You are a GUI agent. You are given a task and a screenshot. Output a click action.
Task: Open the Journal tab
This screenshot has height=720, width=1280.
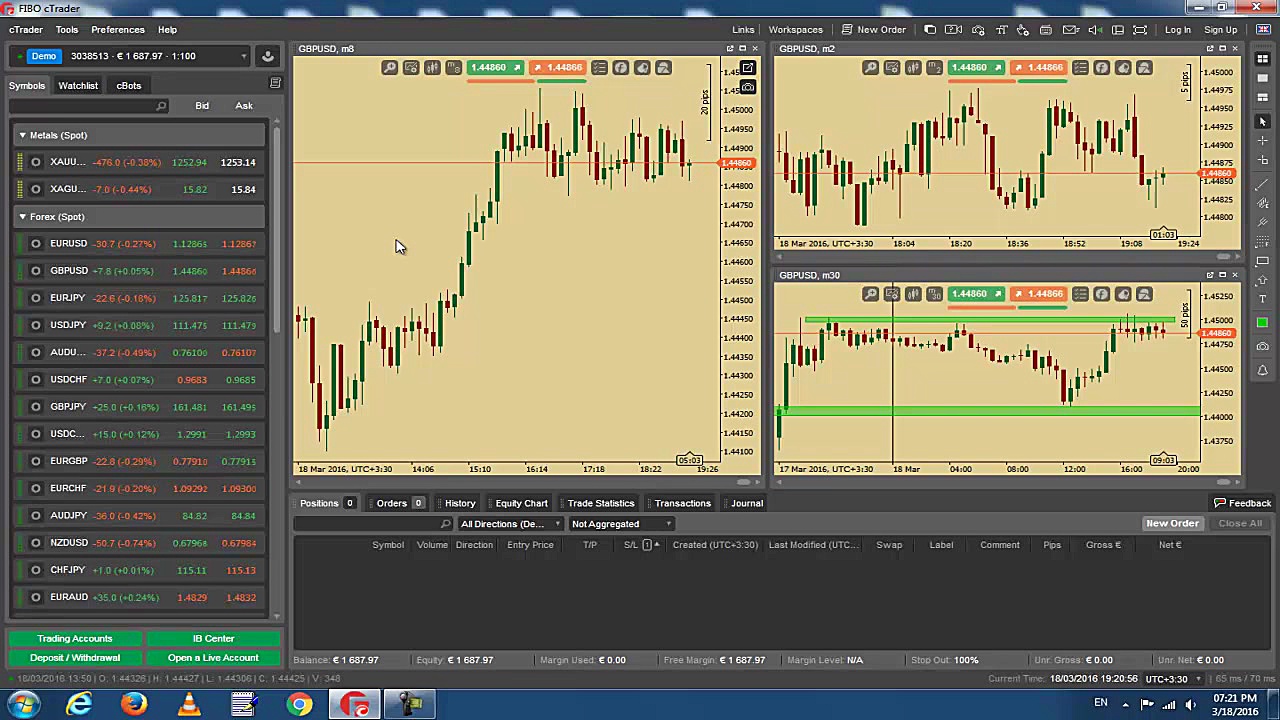click(x=746, y=503)
